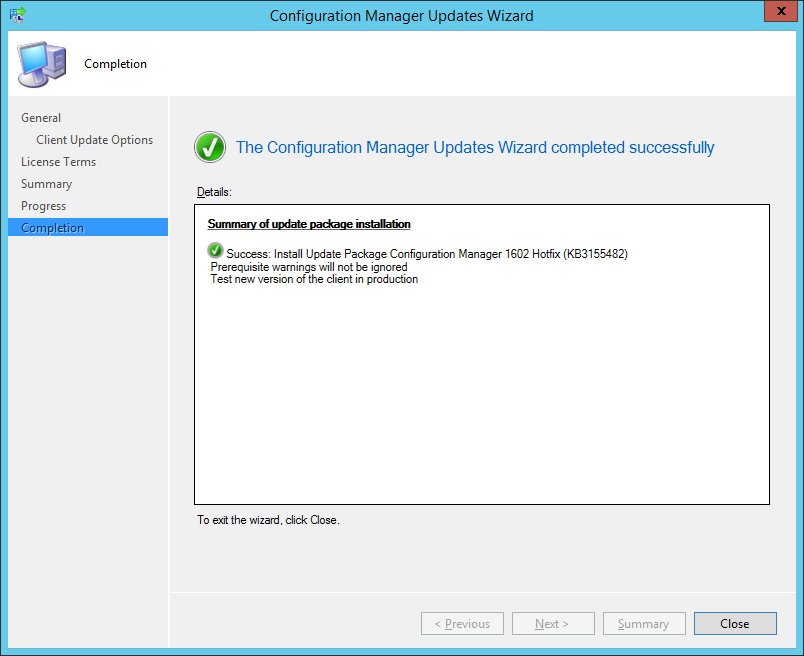804x656 pixels.
Task: Click the < Previous button
Action: tap(462, 623)
